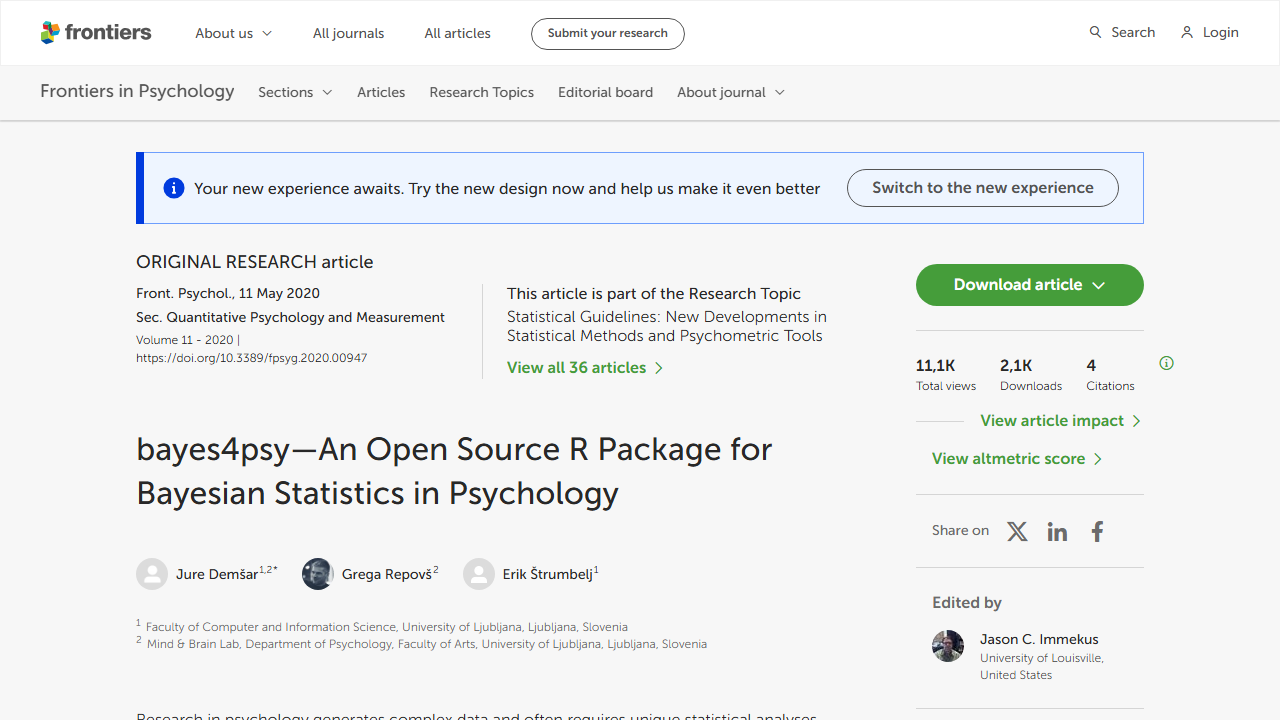Viewport: 1280px width, 720px height.
Task: Click author name Erik Štrumbelj
Action: [x=548, y=574]
